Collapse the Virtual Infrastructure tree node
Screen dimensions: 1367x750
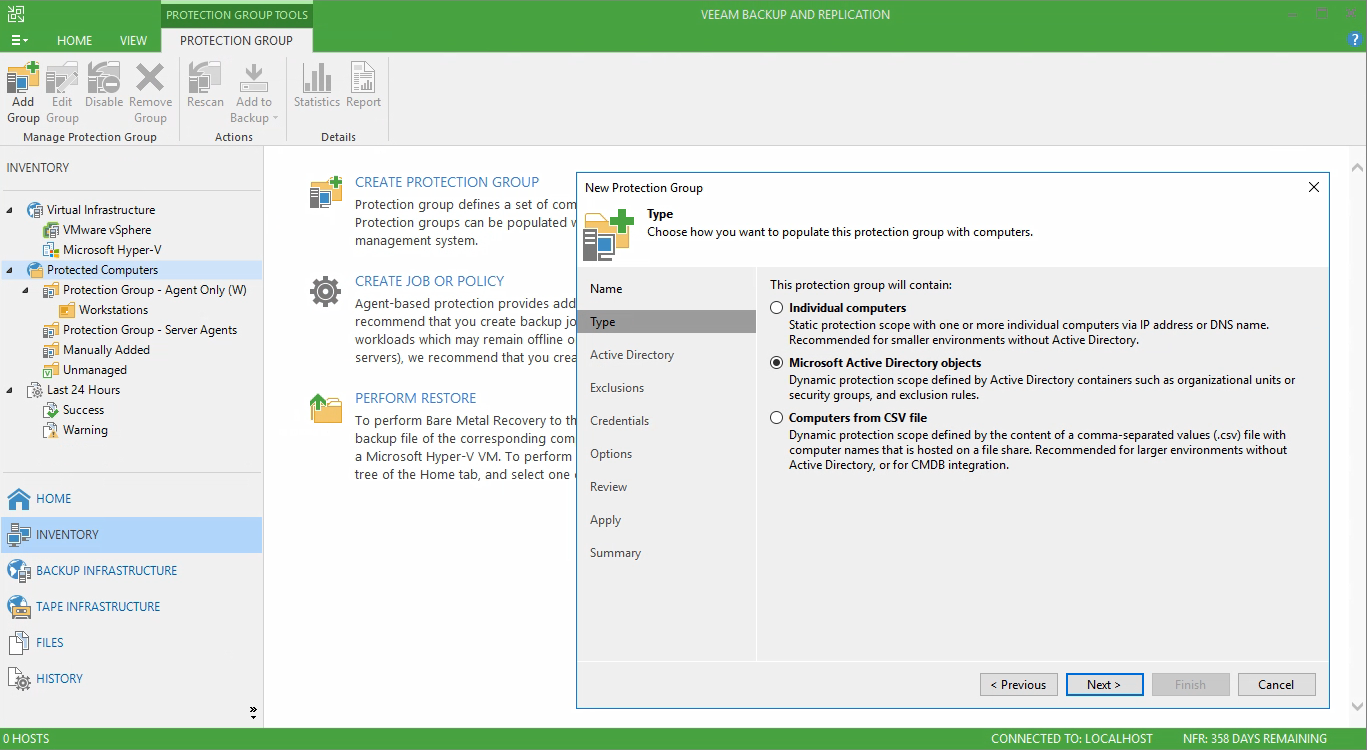click(x=10, y=210)
